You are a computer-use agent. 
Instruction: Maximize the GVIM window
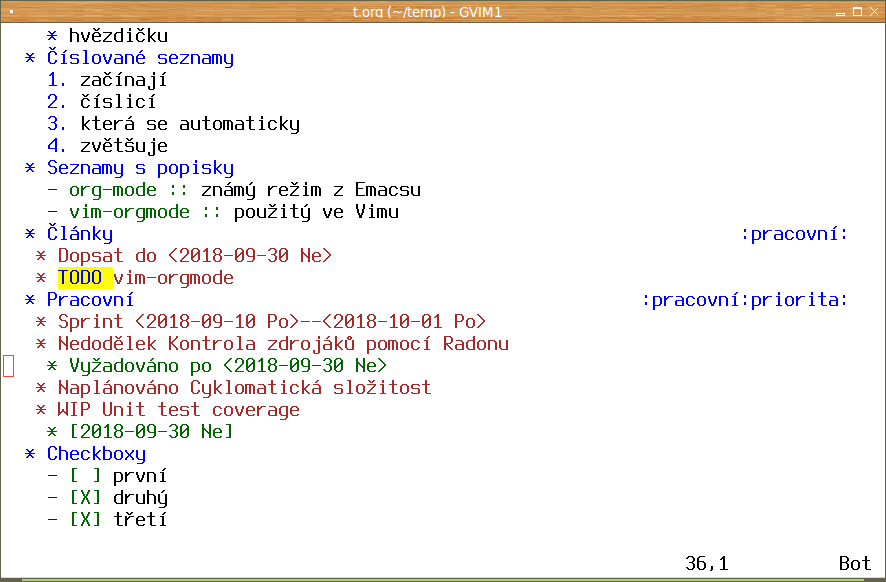[857, 12]
